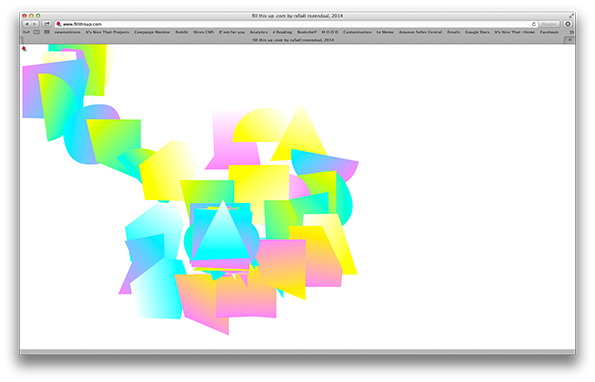
Task: Open the Reddit bookmark
Action: coord(181,32)
